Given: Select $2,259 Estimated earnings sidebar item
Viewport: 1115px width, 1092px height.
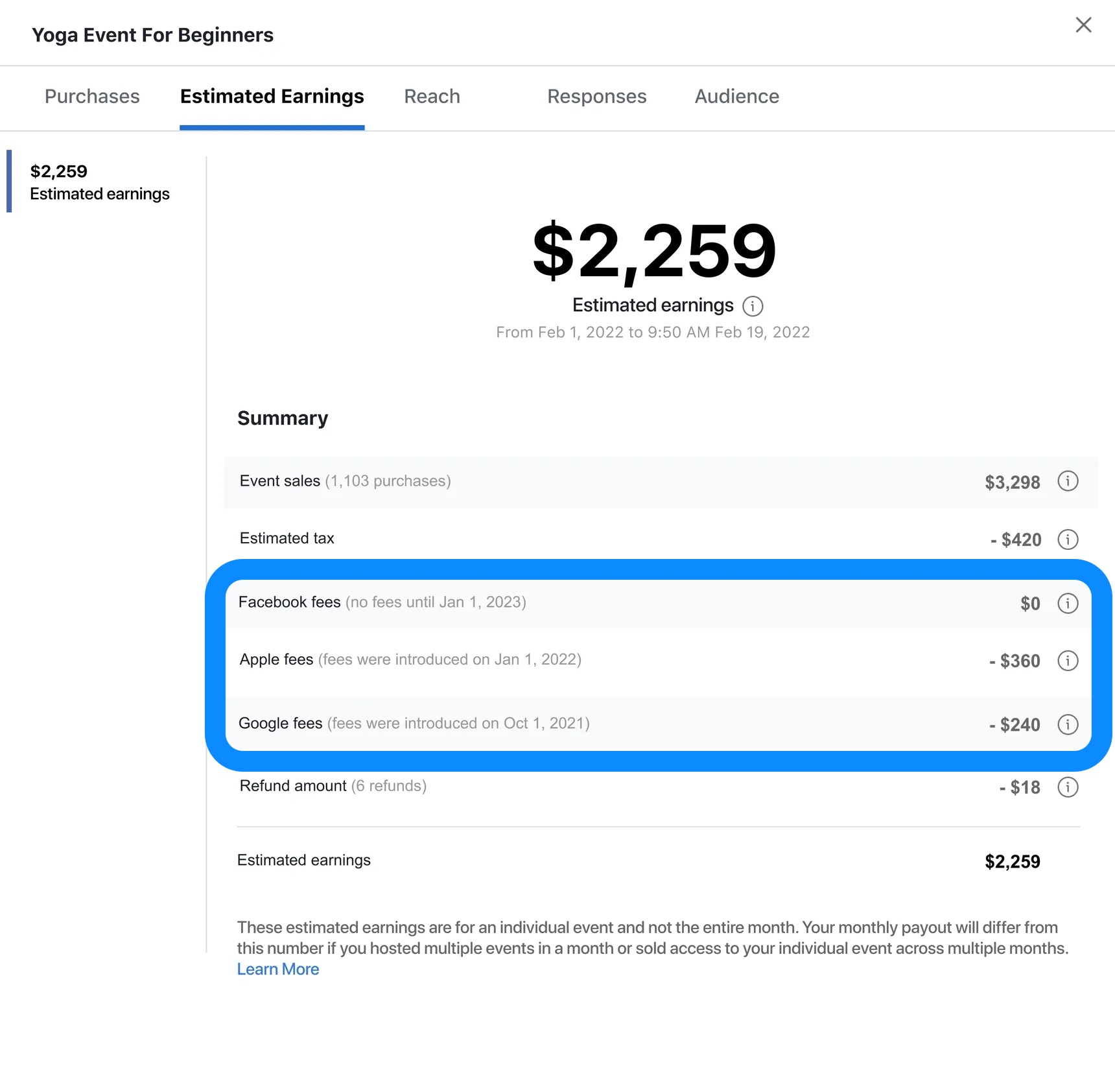Looking at the screenshot, I should coord(99,182).
